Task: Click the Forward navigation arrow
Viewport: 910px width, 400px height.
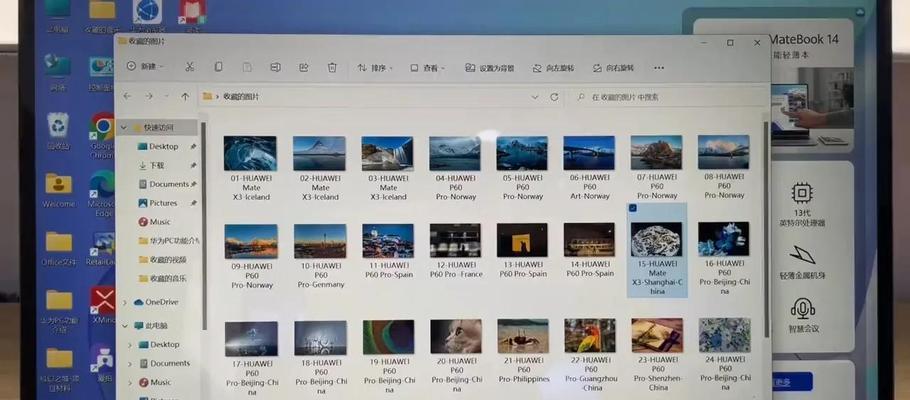Action: pos(149,96)
